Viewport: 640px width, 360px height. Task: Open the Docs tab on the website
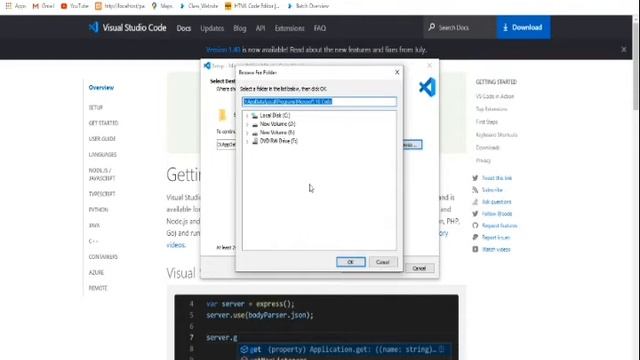click(x=184, y=28)
